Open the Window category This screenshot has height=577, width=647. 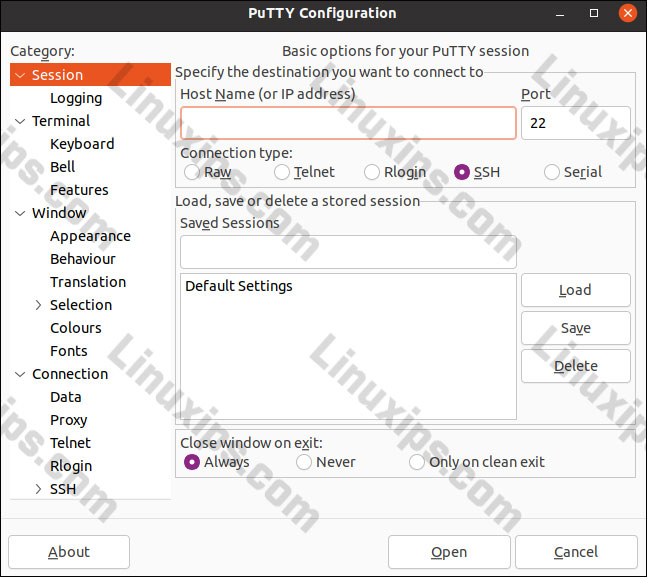click(59, 213)
